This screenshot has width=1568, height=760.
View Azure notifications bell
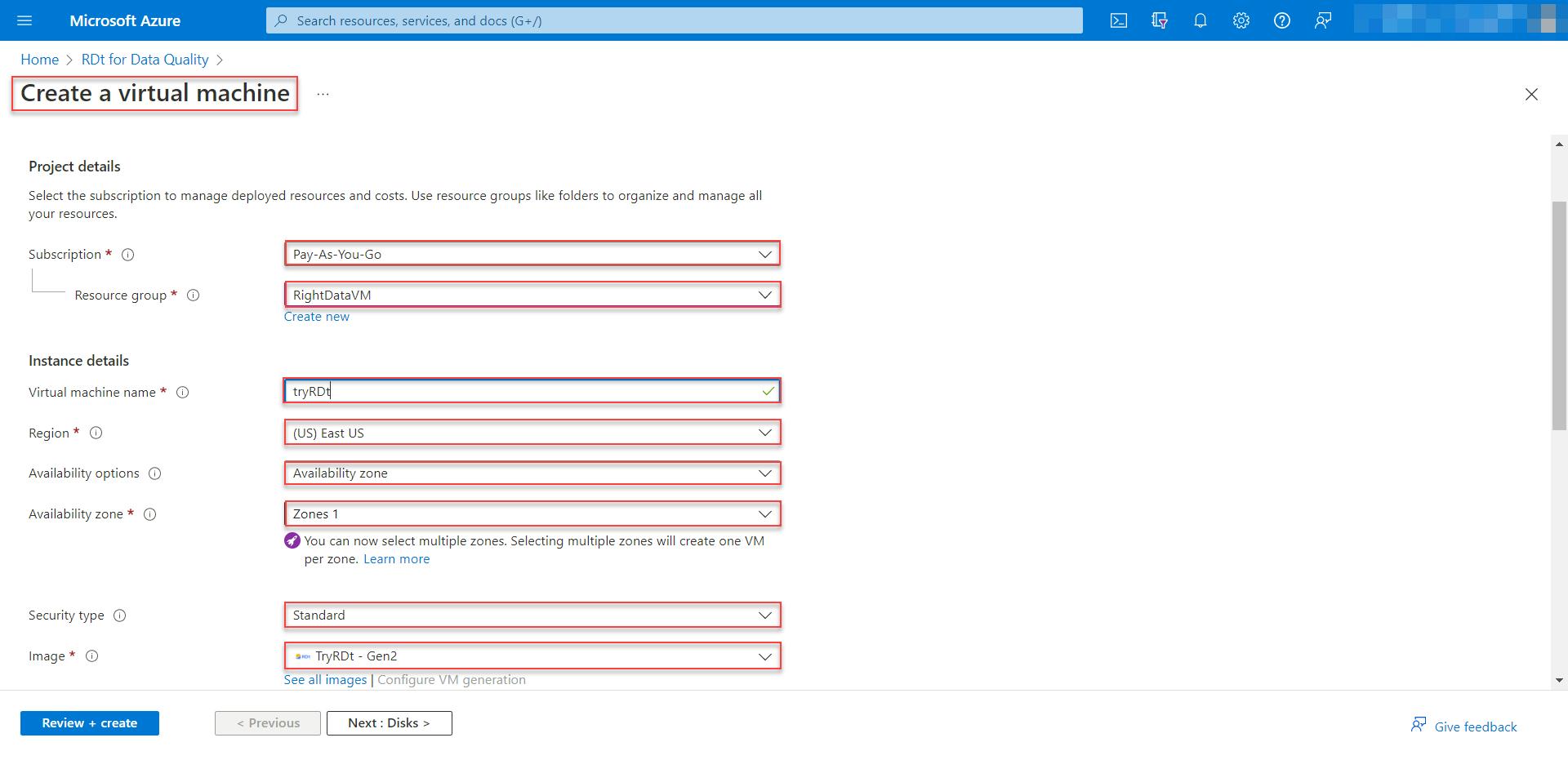click(x=1200, y=20)
